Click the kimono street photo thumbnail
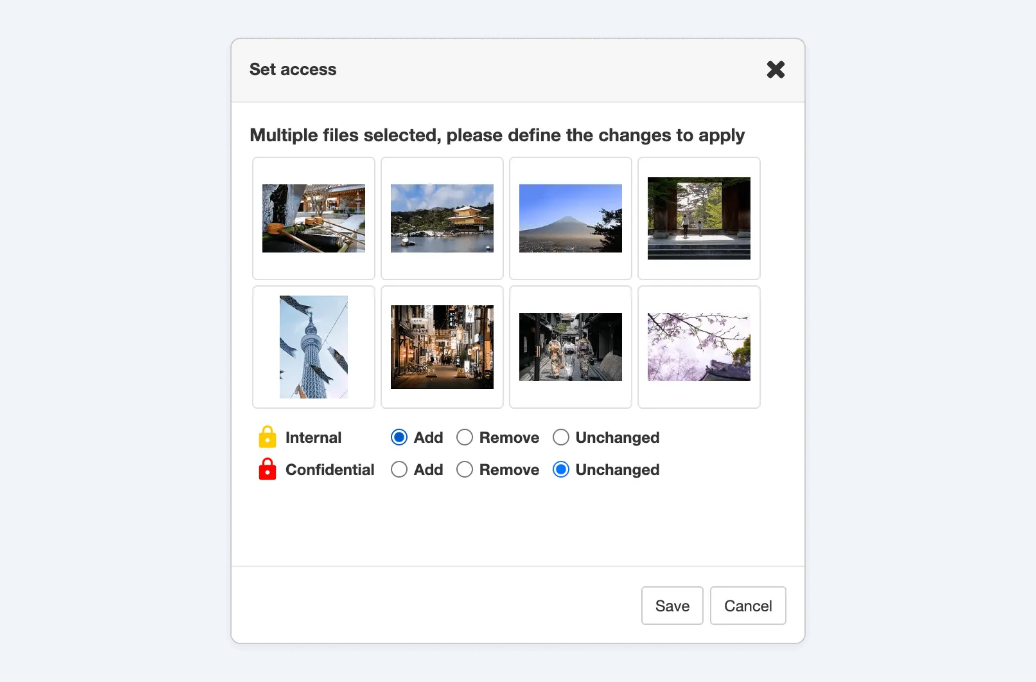 570,347
